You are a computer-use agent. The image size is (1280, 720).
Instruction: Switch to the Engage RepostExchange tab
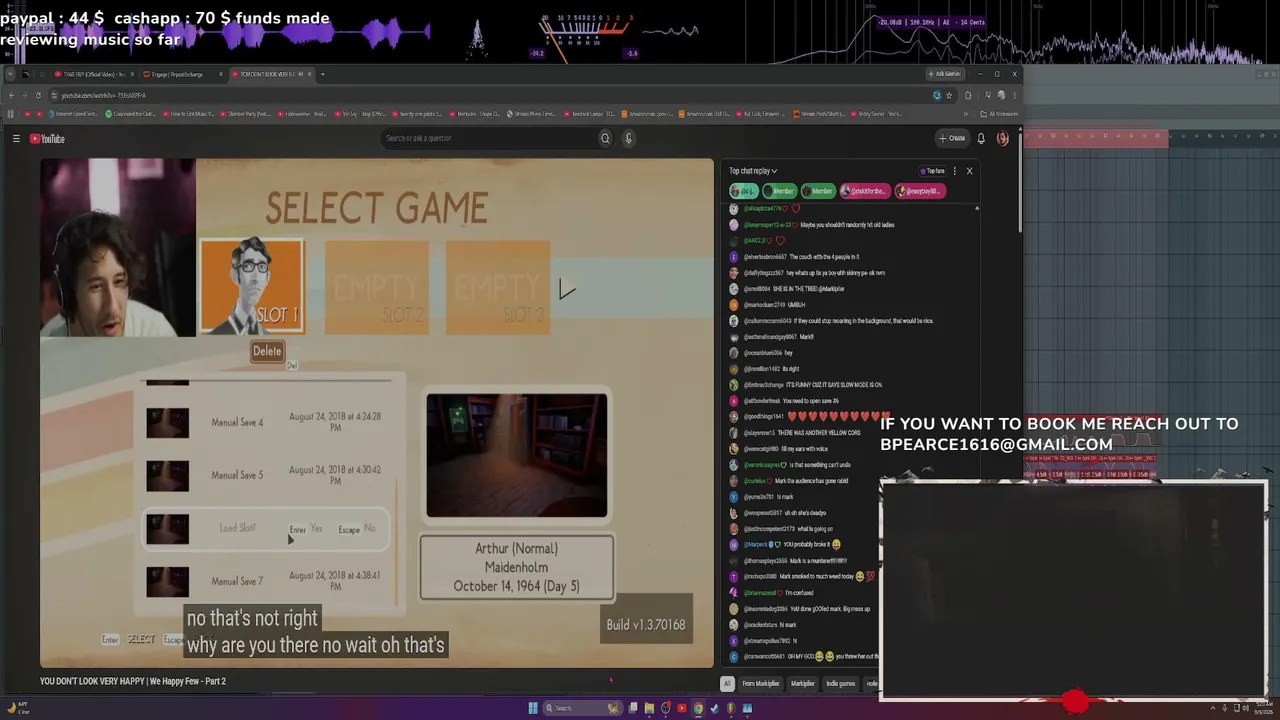pyautogui.click(x=184, y=74)
